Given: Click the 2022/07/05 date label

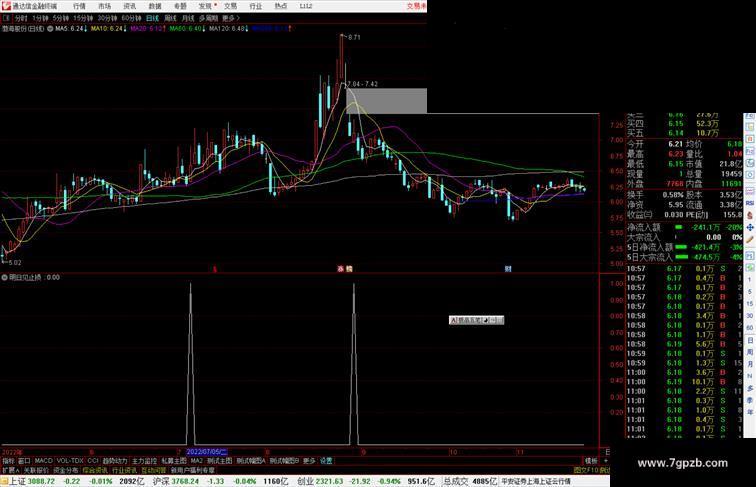Looking at the screenshot, I should click(x=206, y=452).
